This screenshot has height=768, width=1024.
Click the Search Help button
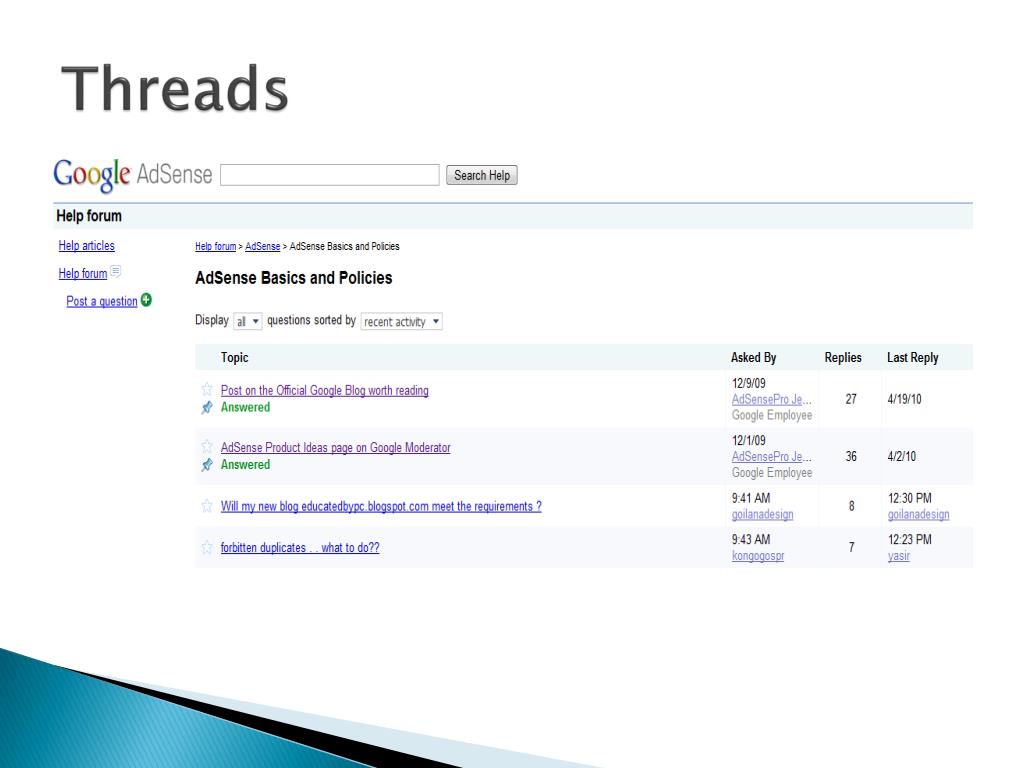pyautogui.click(x=482, y=175)
